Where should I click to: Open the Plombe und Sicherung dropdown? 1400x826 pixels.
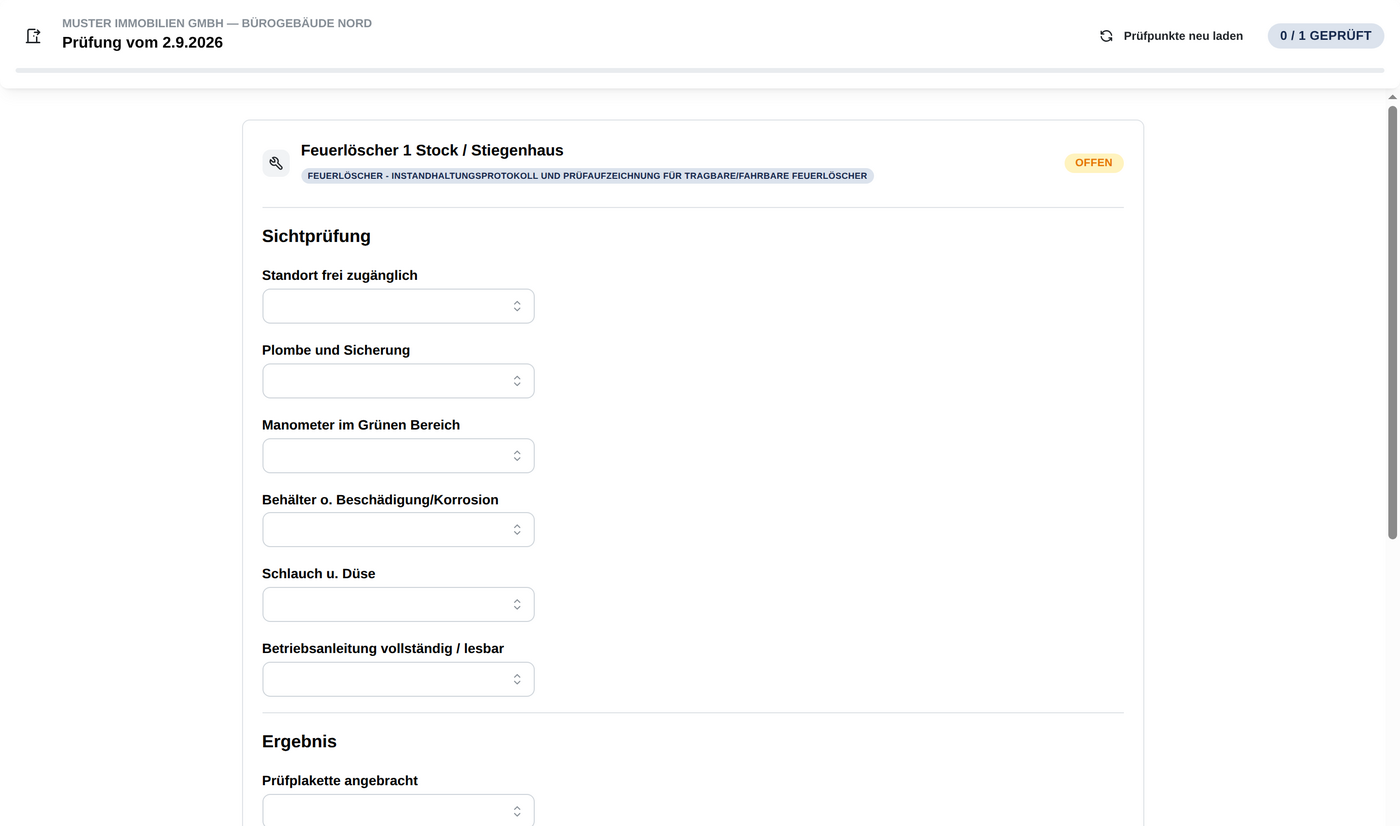click(398, 381)
